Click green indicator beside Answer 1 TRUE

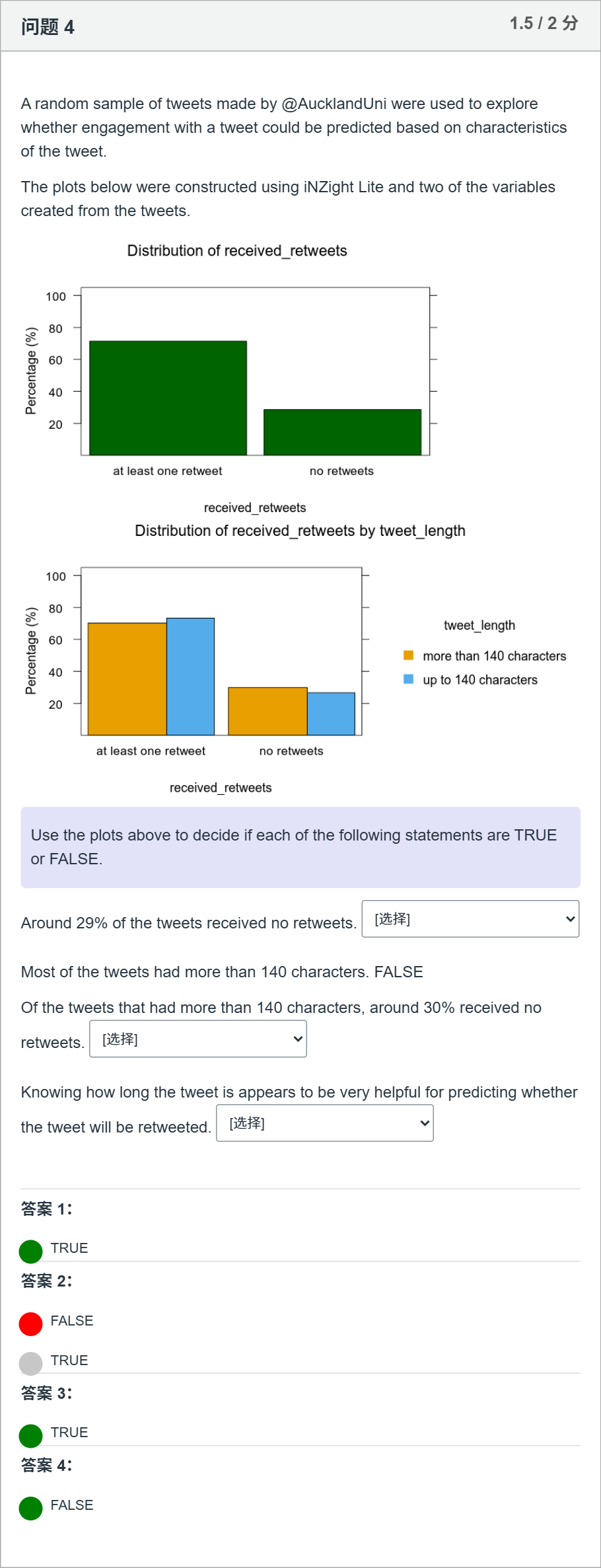pyautogui.click(x=30, y=1251)
